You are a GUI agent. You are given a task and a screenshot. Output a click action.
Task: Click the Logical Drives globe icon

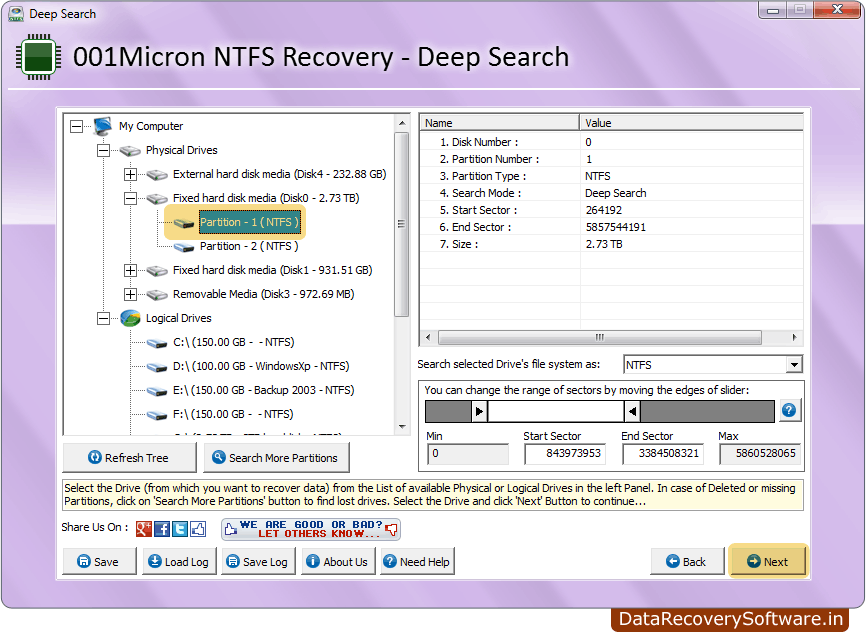[x=130, y=318]
